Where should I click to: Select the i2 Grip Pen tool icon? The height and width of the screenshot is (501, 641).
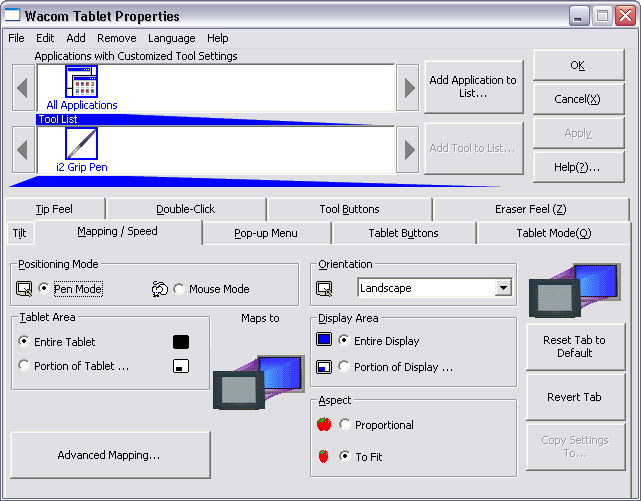pos(81,143)
